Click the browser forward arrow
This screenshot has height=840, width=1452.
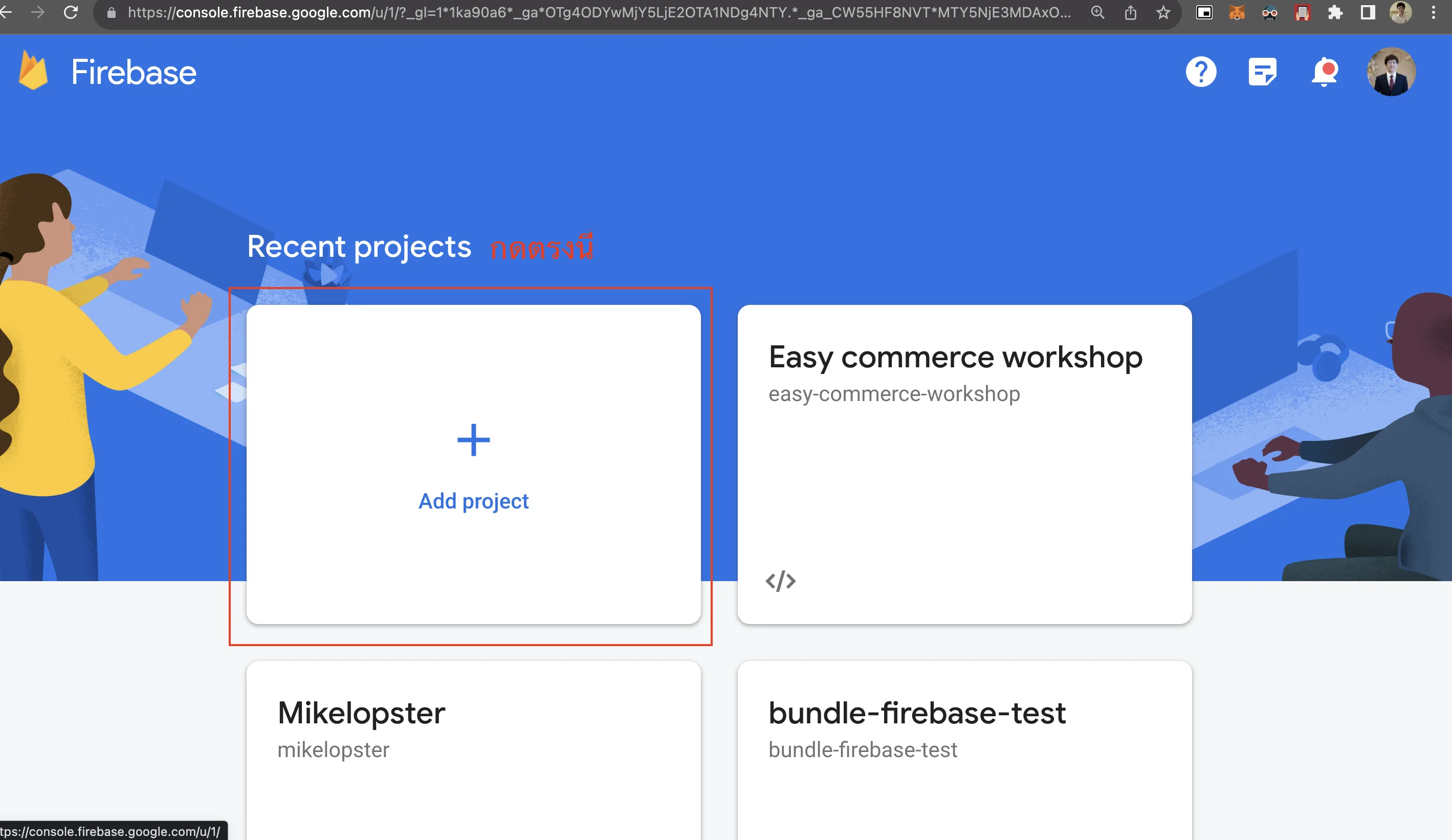pyautogui.click(x=38, y=12)
